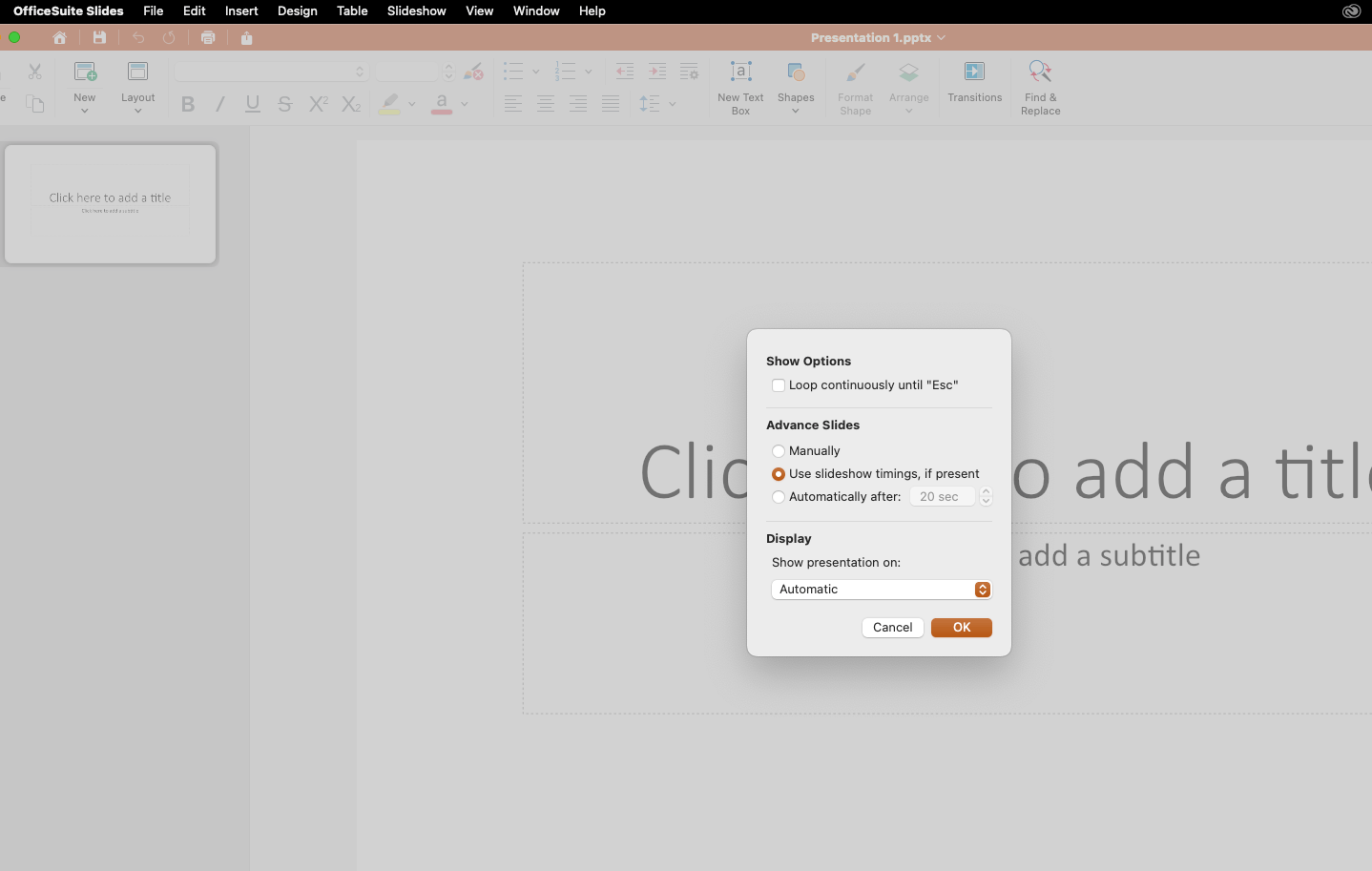
Task: Create a new slide with New
Action: 84,86
